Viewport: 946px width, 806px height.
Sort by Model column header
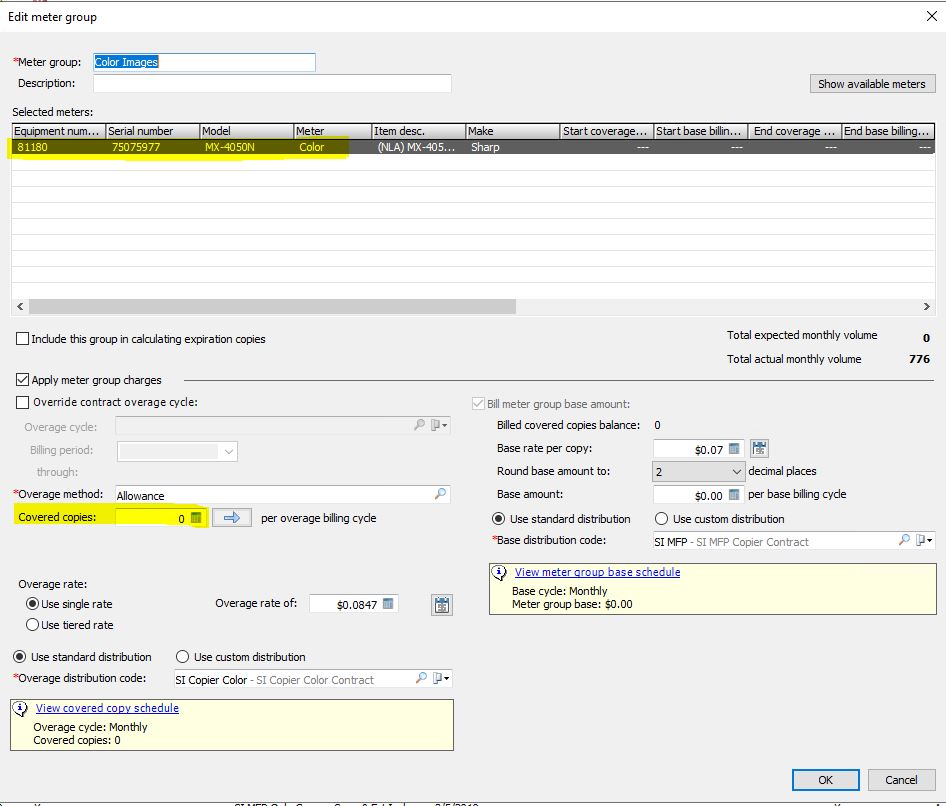(x=247, y=131)
